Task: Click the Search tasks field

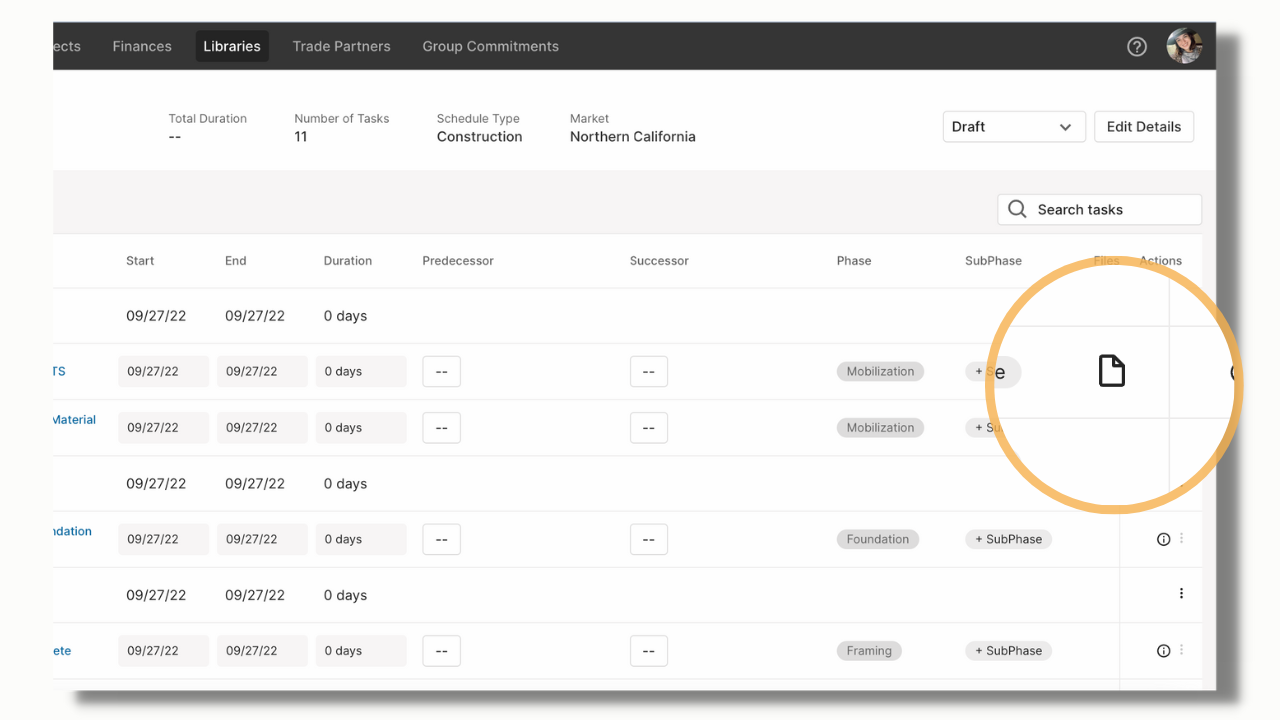Action: (x=1099, y=209)
